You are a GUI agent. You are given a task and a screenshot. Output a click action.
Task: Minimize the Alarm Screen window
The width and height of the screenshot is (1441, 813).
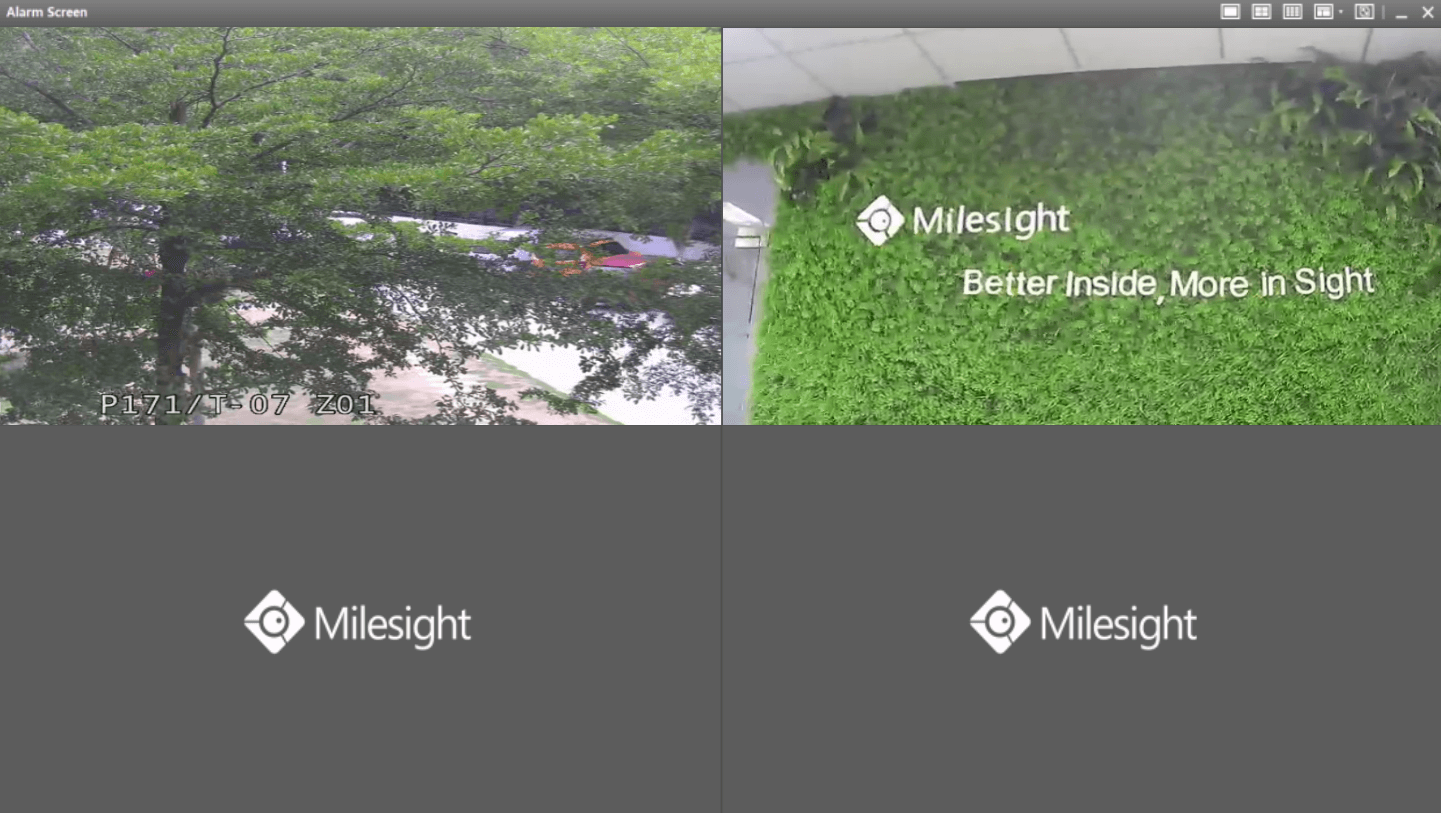[x=1401, y=13]
